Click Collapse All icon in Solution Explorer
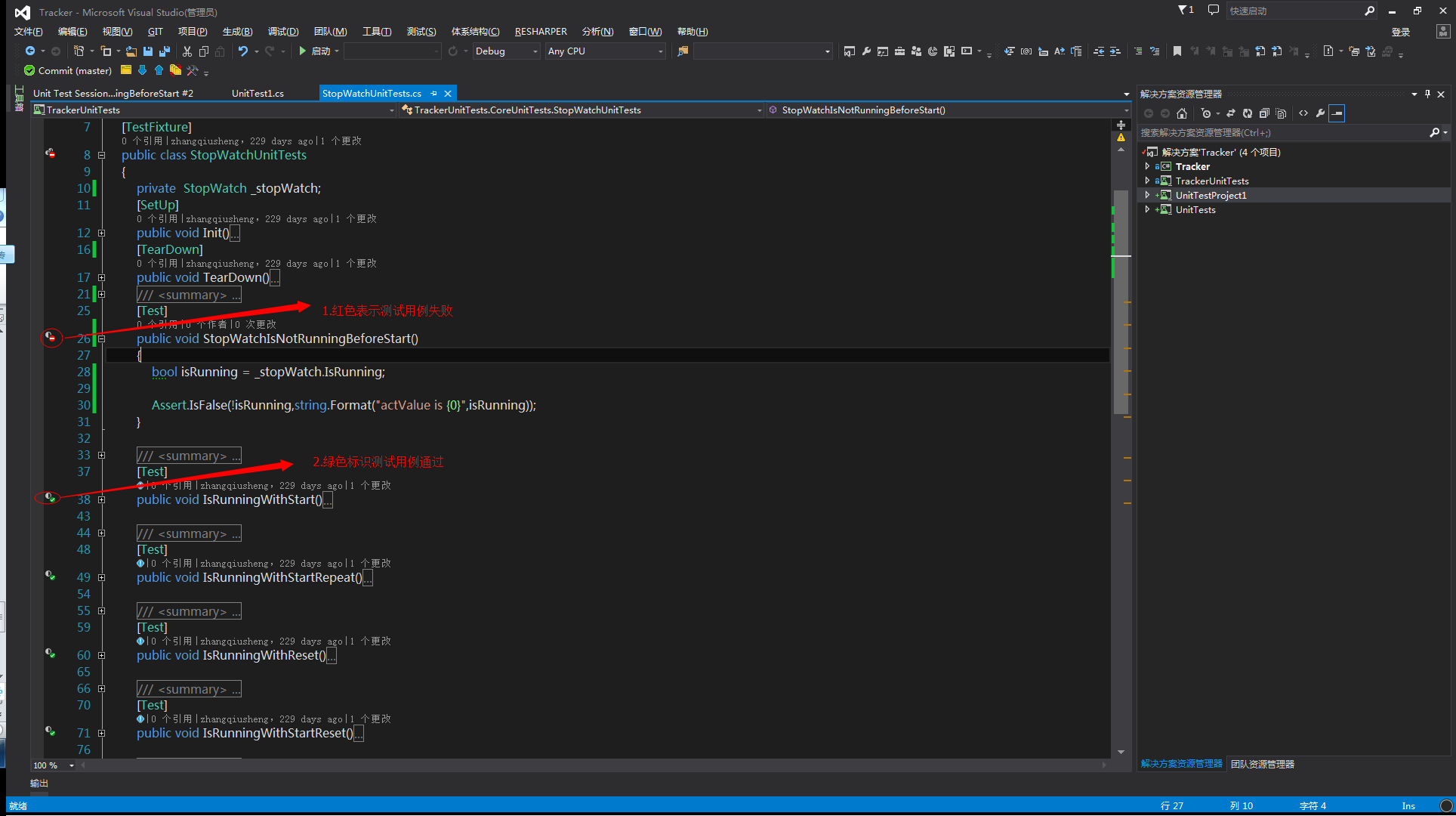Image resolution: width=1456 pixels, height=816 pixels. 1263,113
